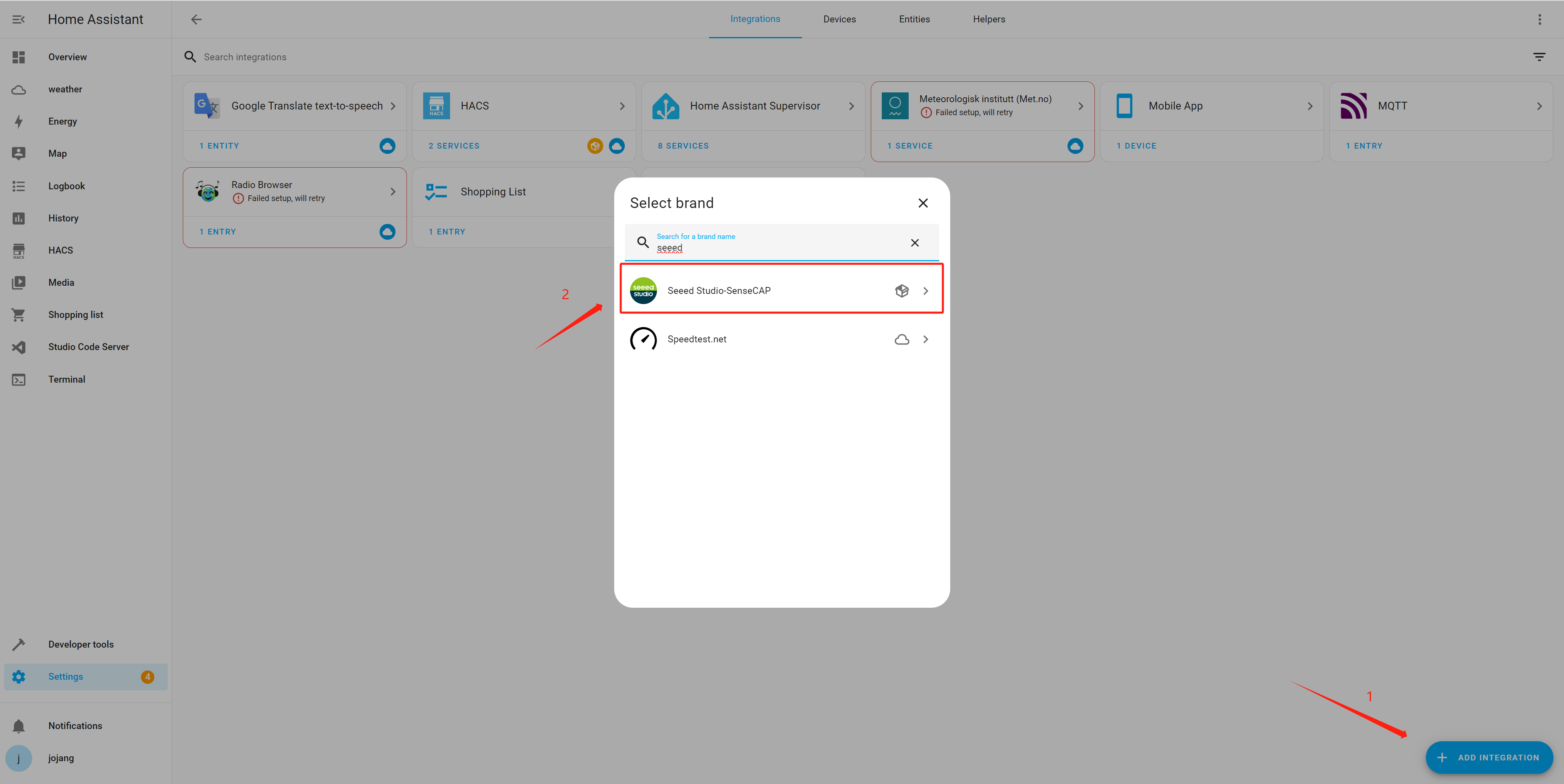Switch to the Devices tab
This screenshot has width=1564, height=784.
coord(839,18)
